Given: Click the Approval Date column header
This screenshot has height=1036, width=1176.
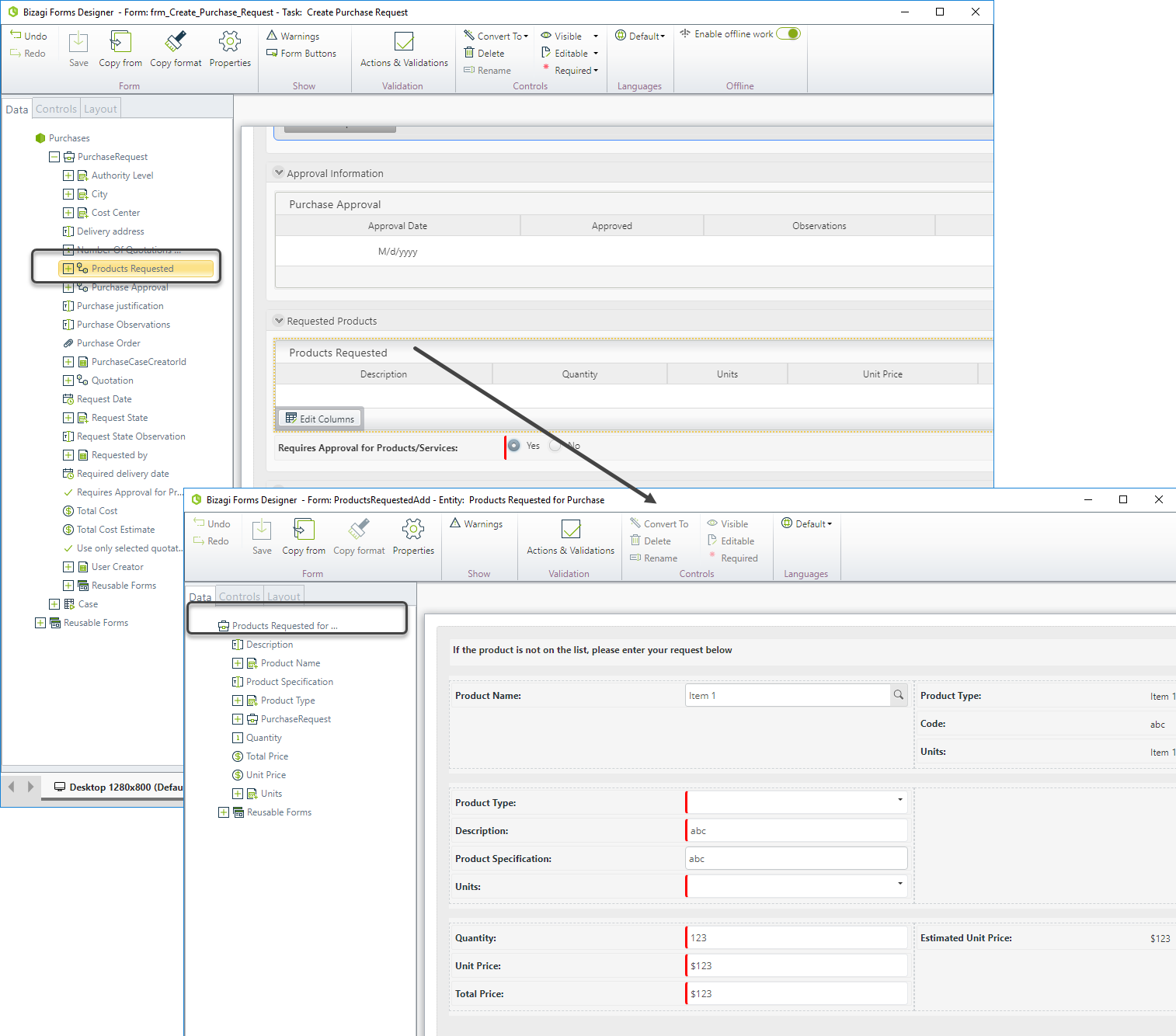Looking at the screenshot, I should 398,226.
